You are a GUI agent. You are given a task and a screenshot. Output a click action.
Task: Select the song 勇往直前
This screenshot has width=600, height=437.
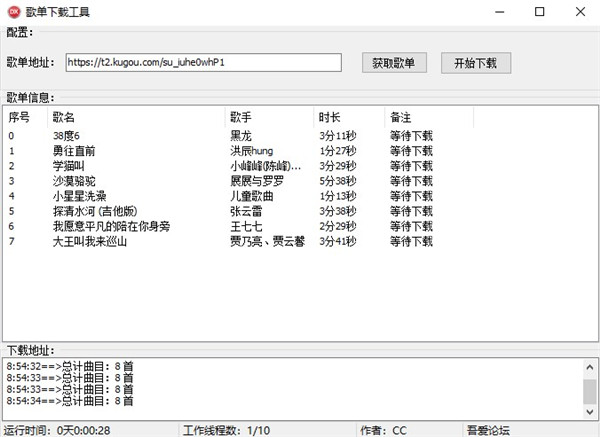(74, 151)
